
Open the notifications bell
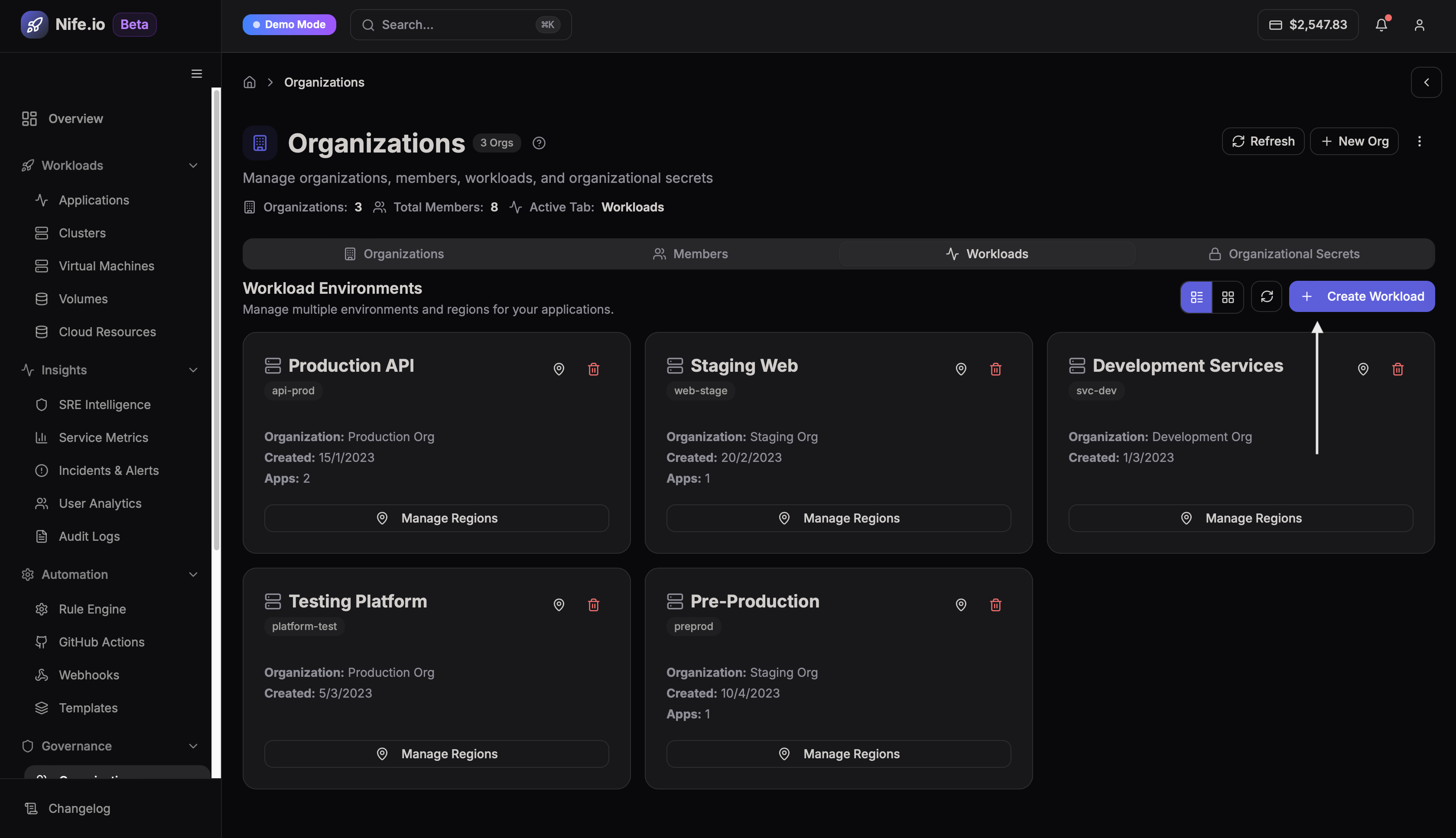tap(1381, 25)
